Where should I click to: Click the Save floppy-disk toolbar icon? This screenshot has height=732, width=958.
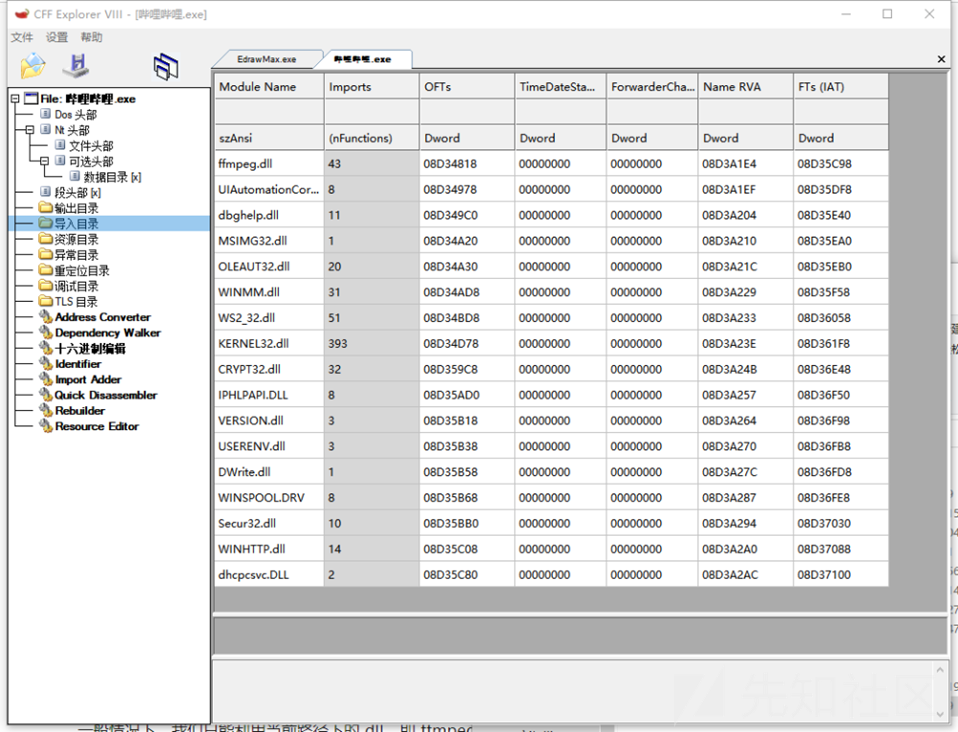(x=77, y=65)
